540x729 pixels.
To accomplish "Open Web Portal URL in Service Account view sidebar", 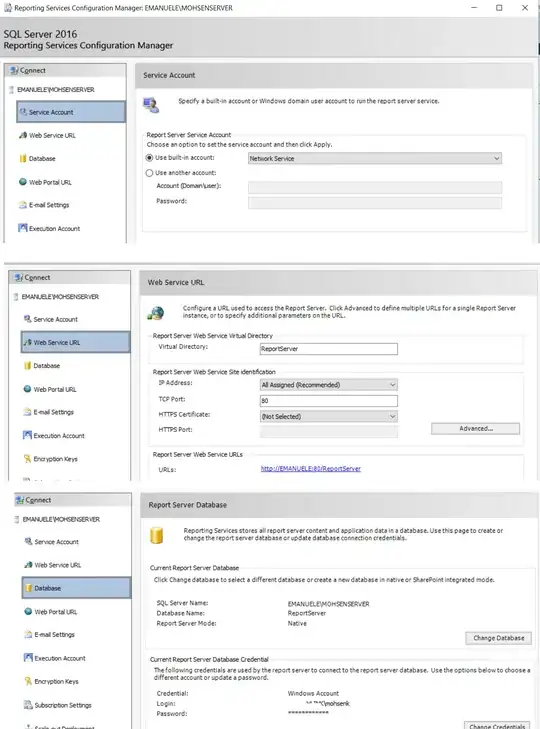I will coord(45,182).
